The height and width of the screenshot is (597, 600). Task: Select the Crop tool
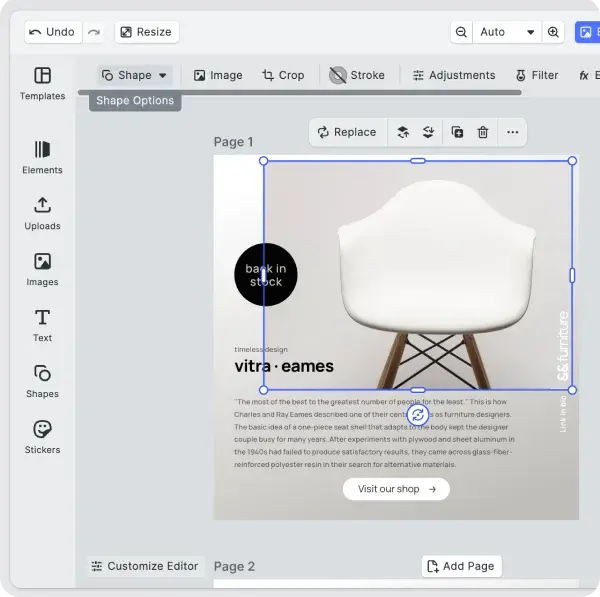tap(283, 75)
